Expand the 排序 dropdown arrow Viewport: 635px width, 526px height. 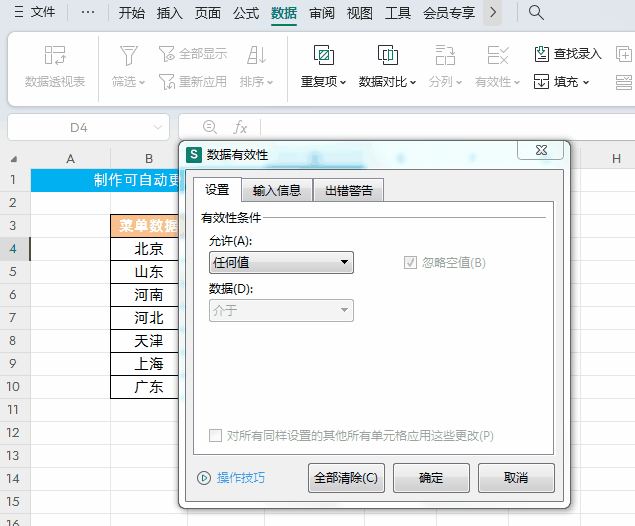tap(270, 83)
